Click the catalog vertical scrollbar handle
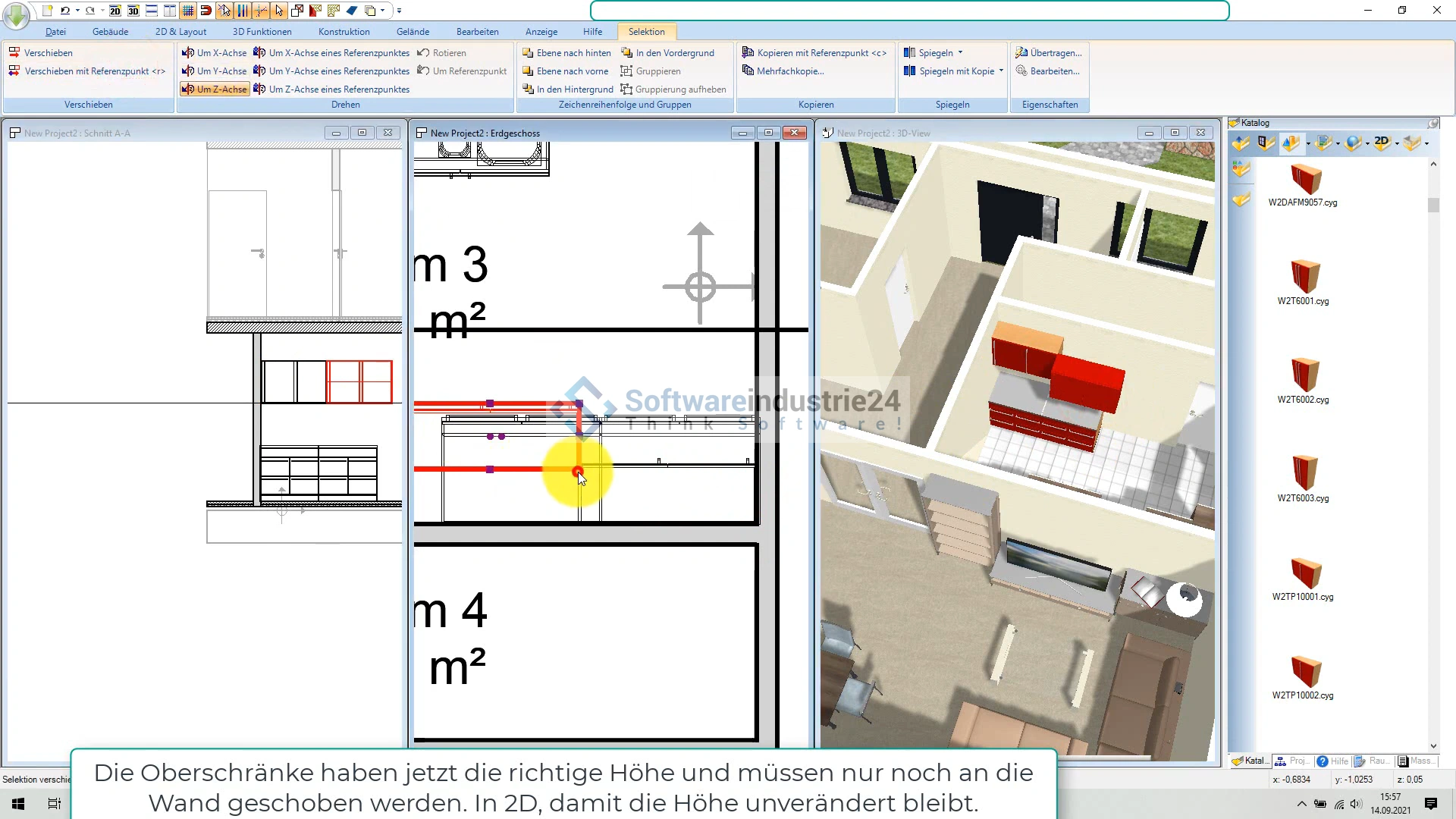The height and width of the screenshot is (819, 1456). pos(1432,206)
